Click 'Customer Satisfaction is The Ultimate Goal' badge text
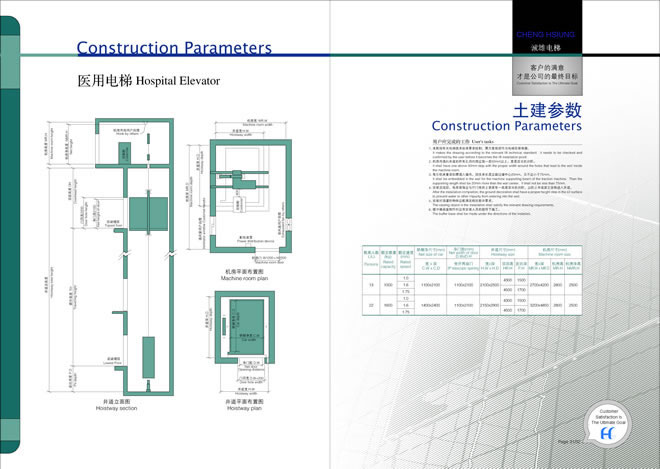The image size is (660, 469). point(609,416)
